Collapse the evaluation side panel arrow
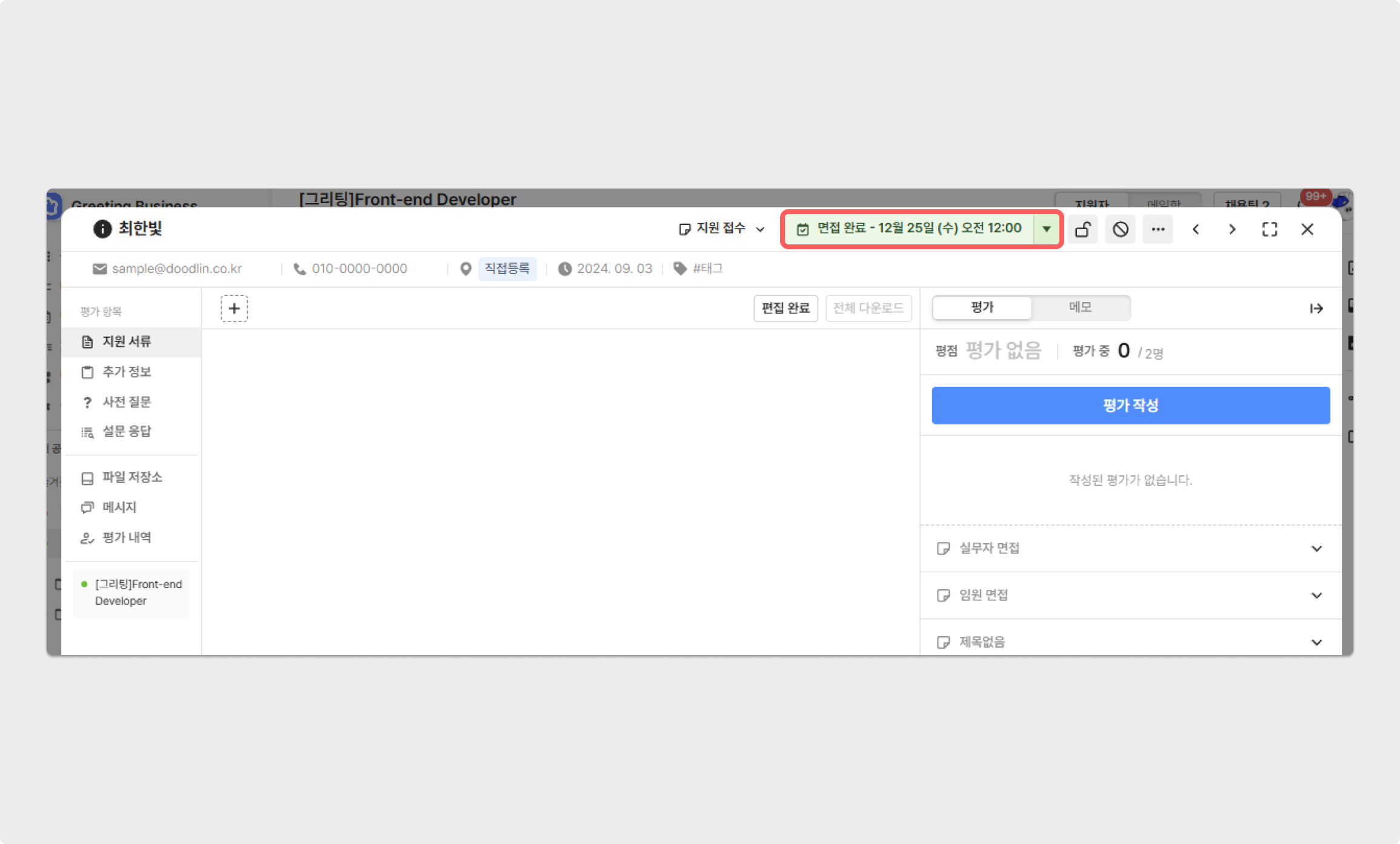 click(x=1316, y=309)
